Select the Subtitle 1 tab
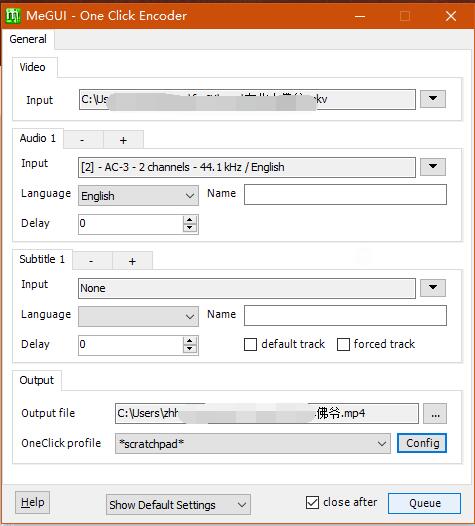Image resolution: width=475 pixels, height=526 pixels. tap(42, 259)
